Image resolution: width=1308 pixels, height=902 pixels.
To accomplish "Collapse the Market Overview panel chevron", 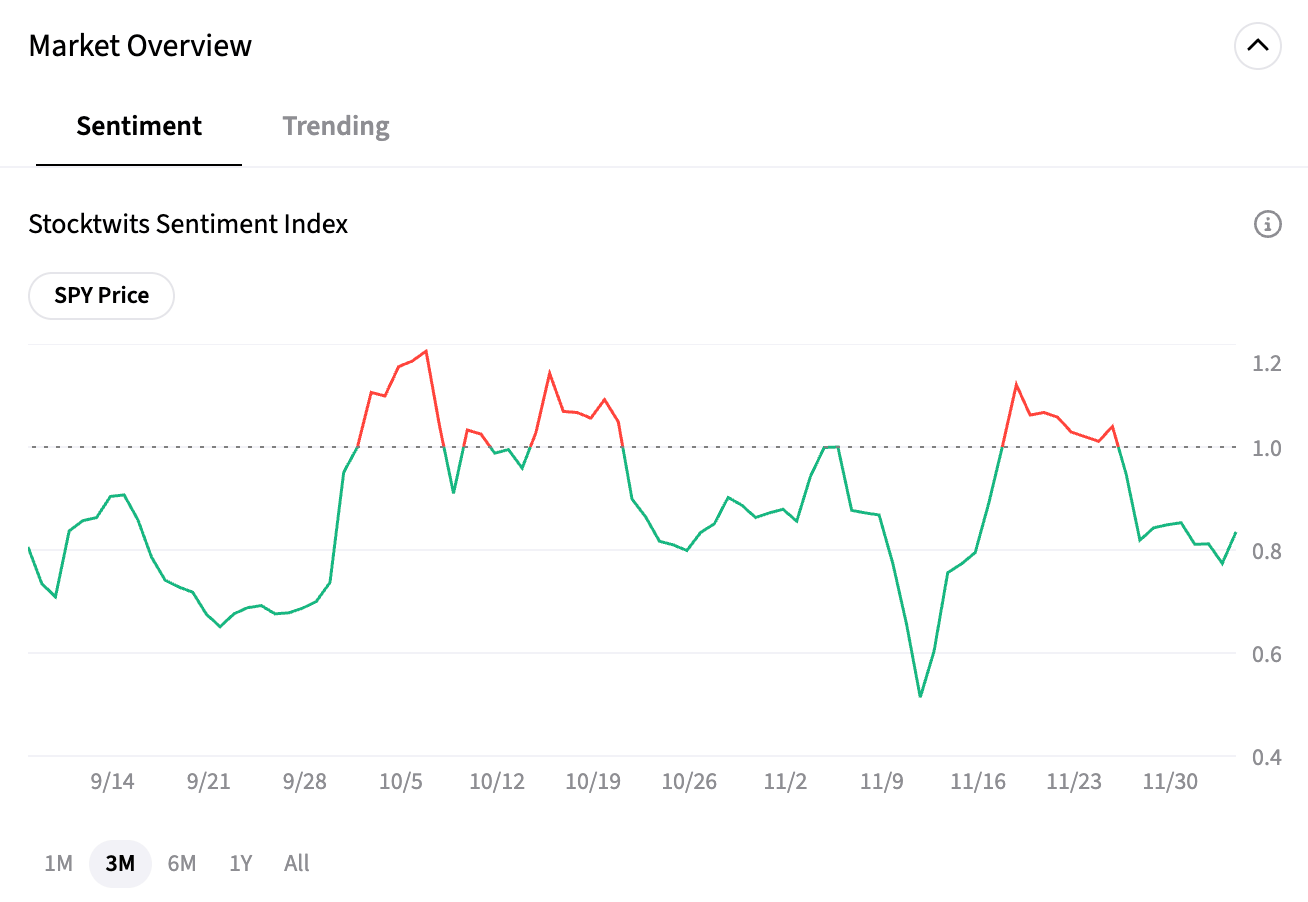I will pos(1257,46).
